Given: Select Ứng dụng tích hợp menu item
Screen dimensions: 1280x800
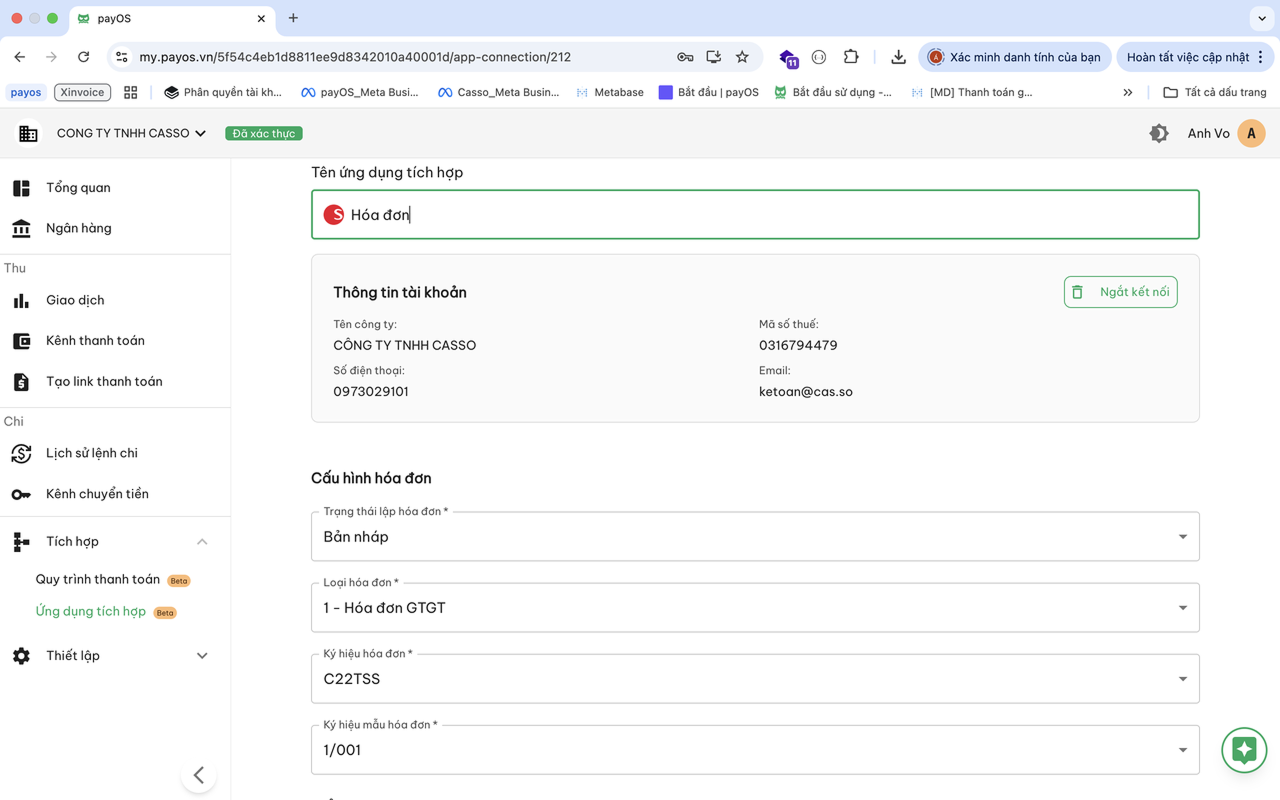Looking at the screenshot, I should (91, 612).
